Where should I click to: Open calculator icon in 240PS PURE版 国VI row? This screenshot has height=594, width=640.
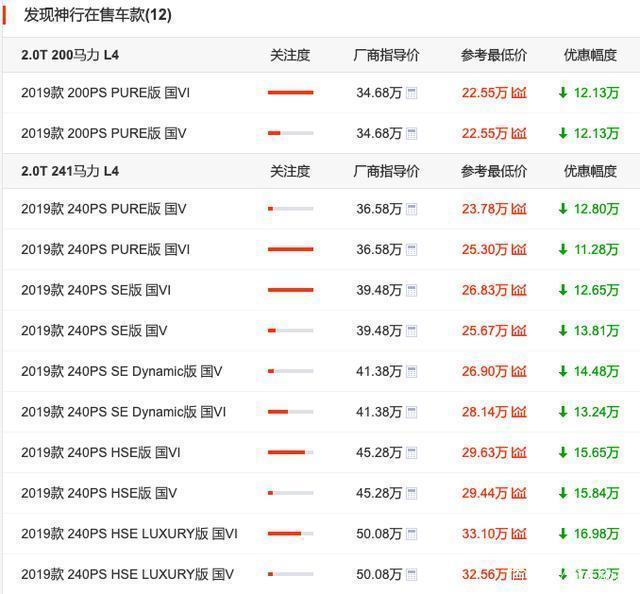(411, 249)
